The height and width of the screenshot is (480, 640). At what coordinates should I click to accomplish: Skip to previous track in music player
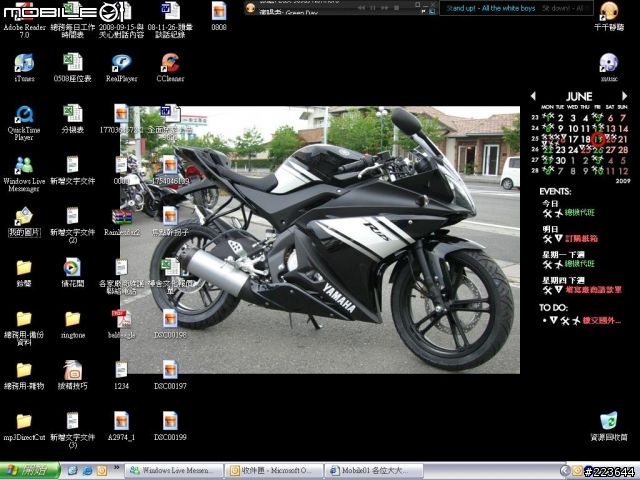pyautogui.click(x=361, y=8)
